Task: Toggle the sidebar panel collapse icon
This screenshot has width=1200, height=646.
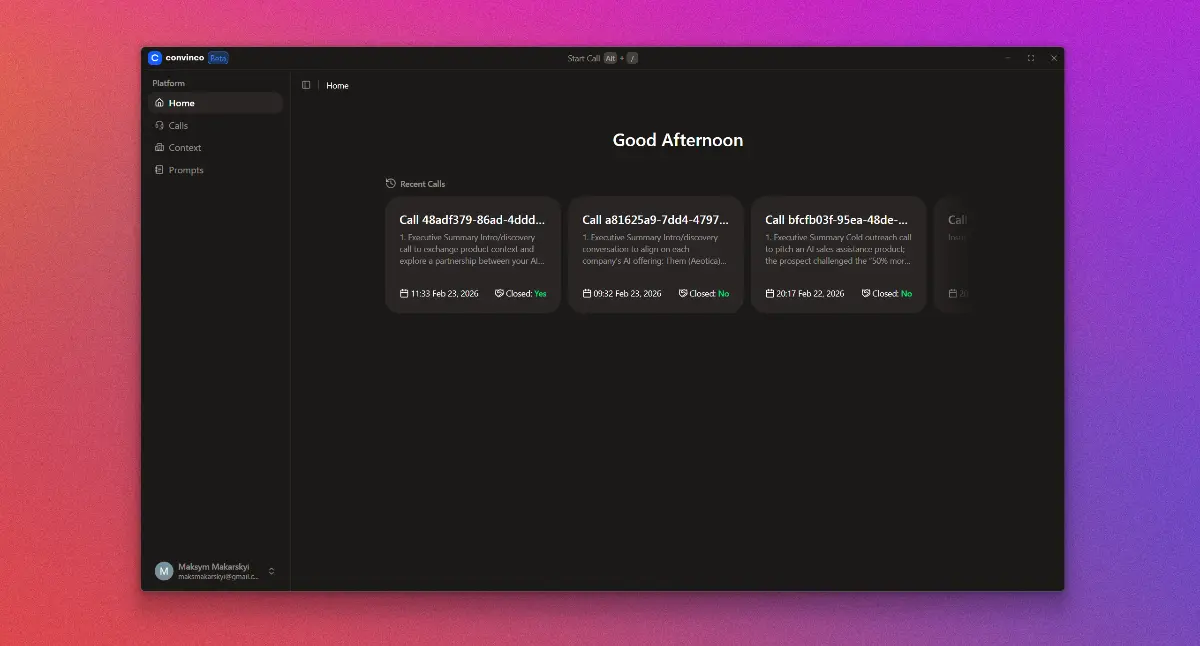Action: click(306, 85)
